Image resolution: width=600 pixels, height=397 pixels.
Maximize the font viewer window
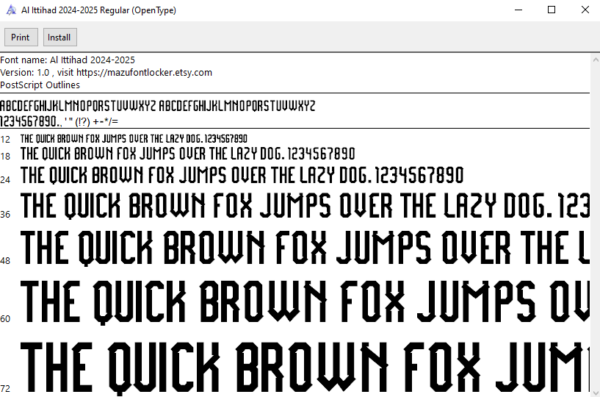551,10
